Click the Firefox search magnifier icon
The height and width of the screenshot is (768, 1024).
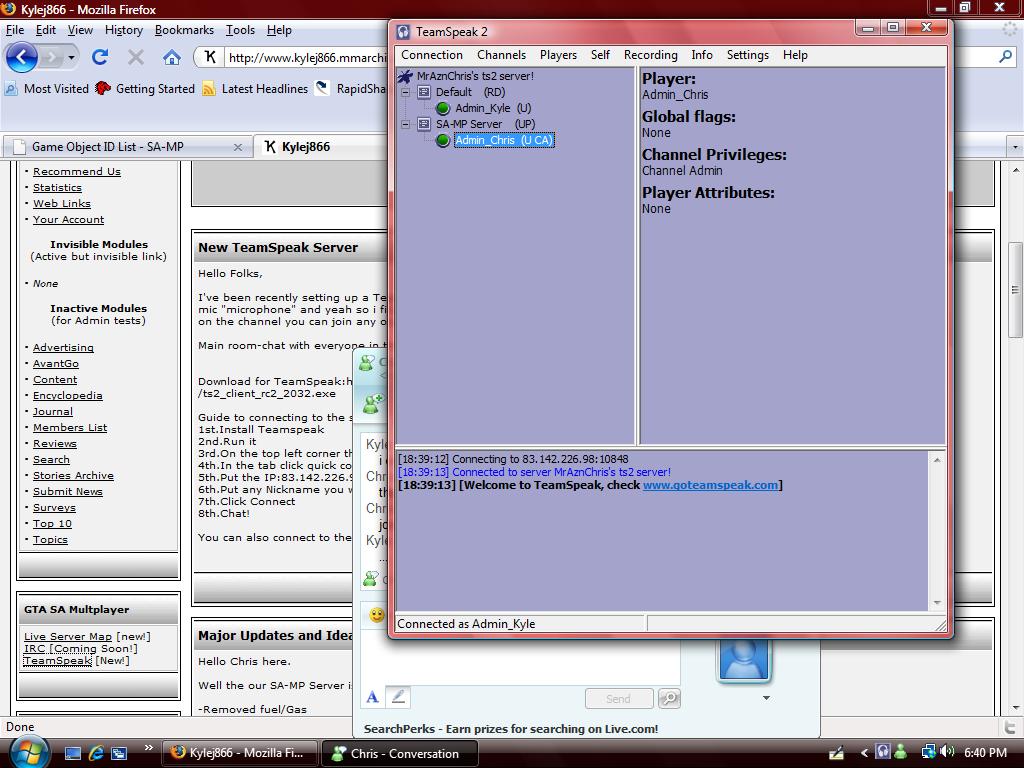pos(1006,57)
